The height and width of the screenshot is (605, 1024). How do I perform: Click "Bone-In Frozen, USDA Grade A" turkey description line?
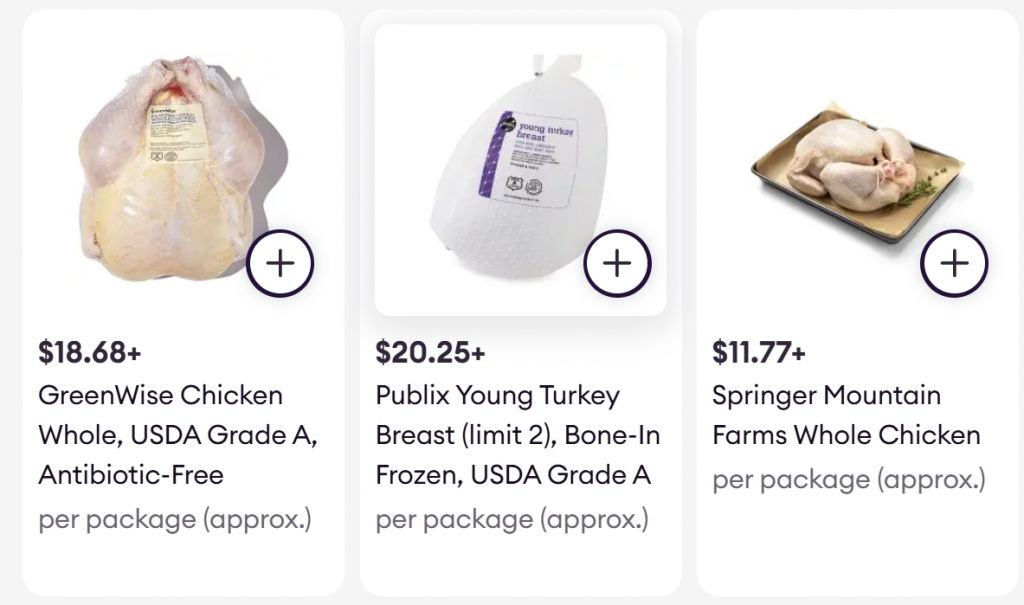point(513,475)
